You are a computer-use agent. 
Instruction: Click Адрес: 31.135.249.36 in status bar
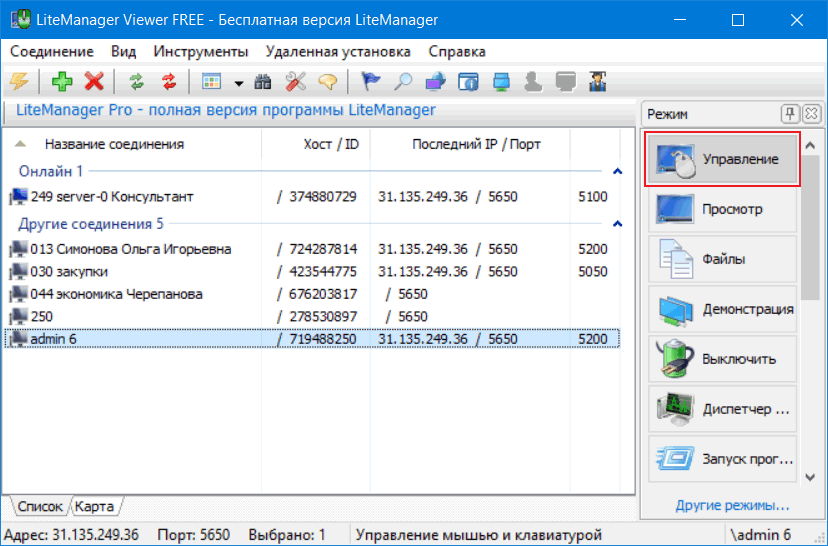[x=71, y=535]
